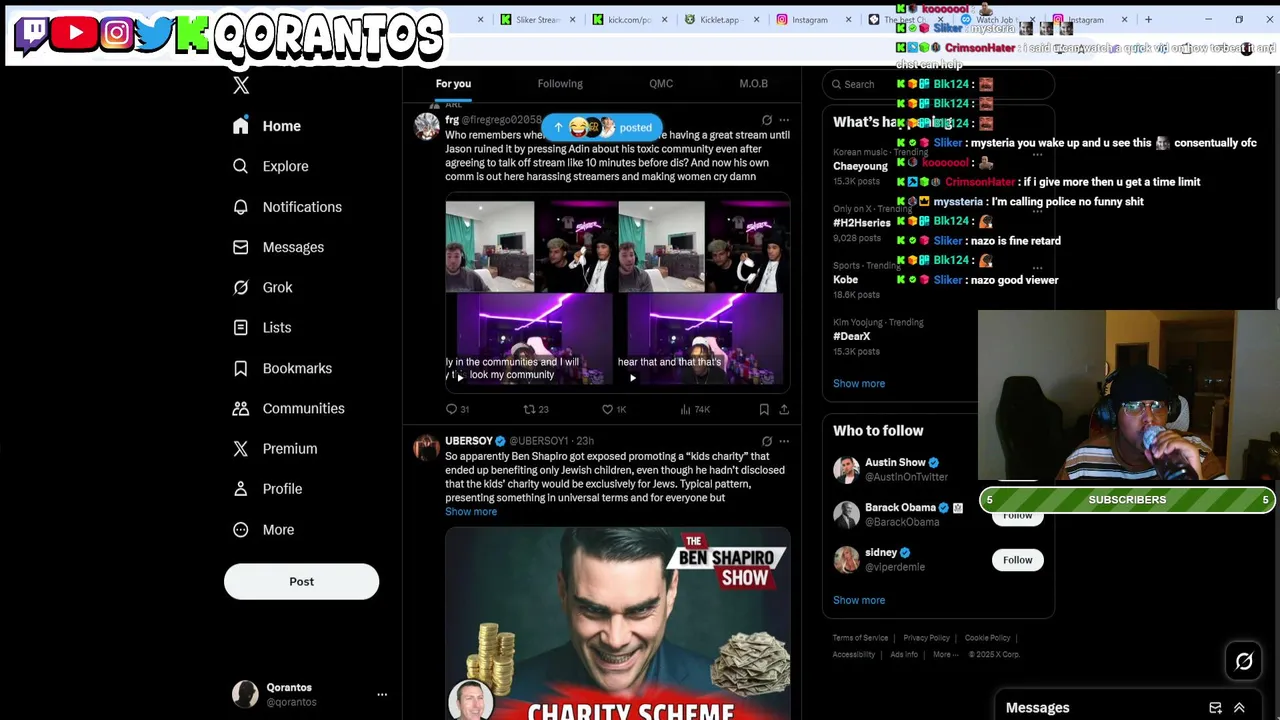Switch to the For you tab
Viewport: 1280px width, 720px height.
click(453, 84)
